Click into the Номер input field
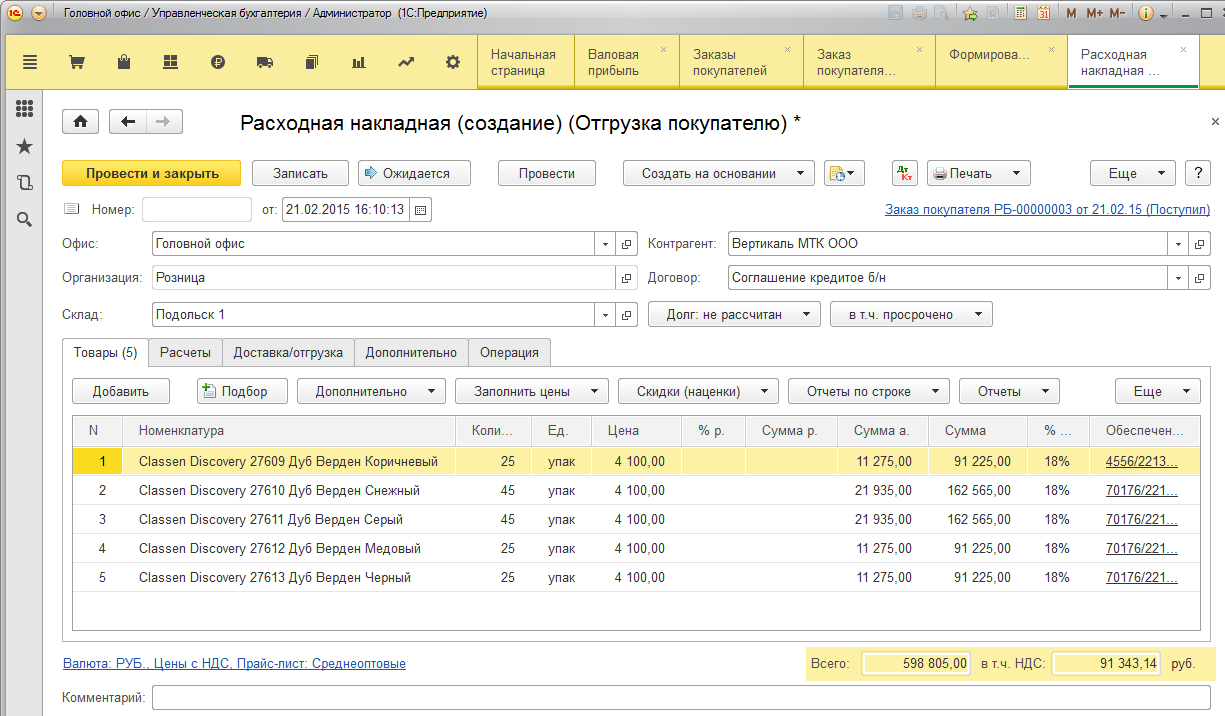The height and width of the screenshot is (716, 1225). pos(197,210)
